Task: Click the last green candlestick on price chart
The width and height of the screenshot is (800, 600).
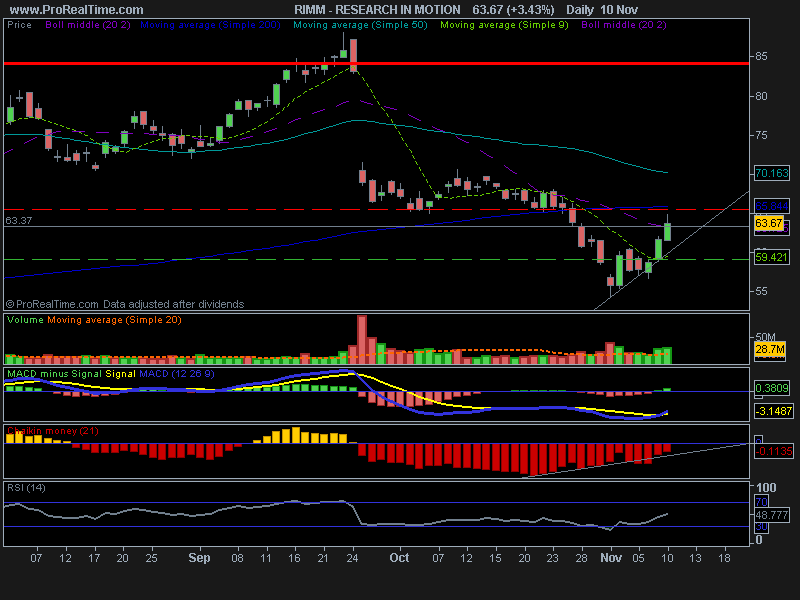Action: [x=667, y=232]
